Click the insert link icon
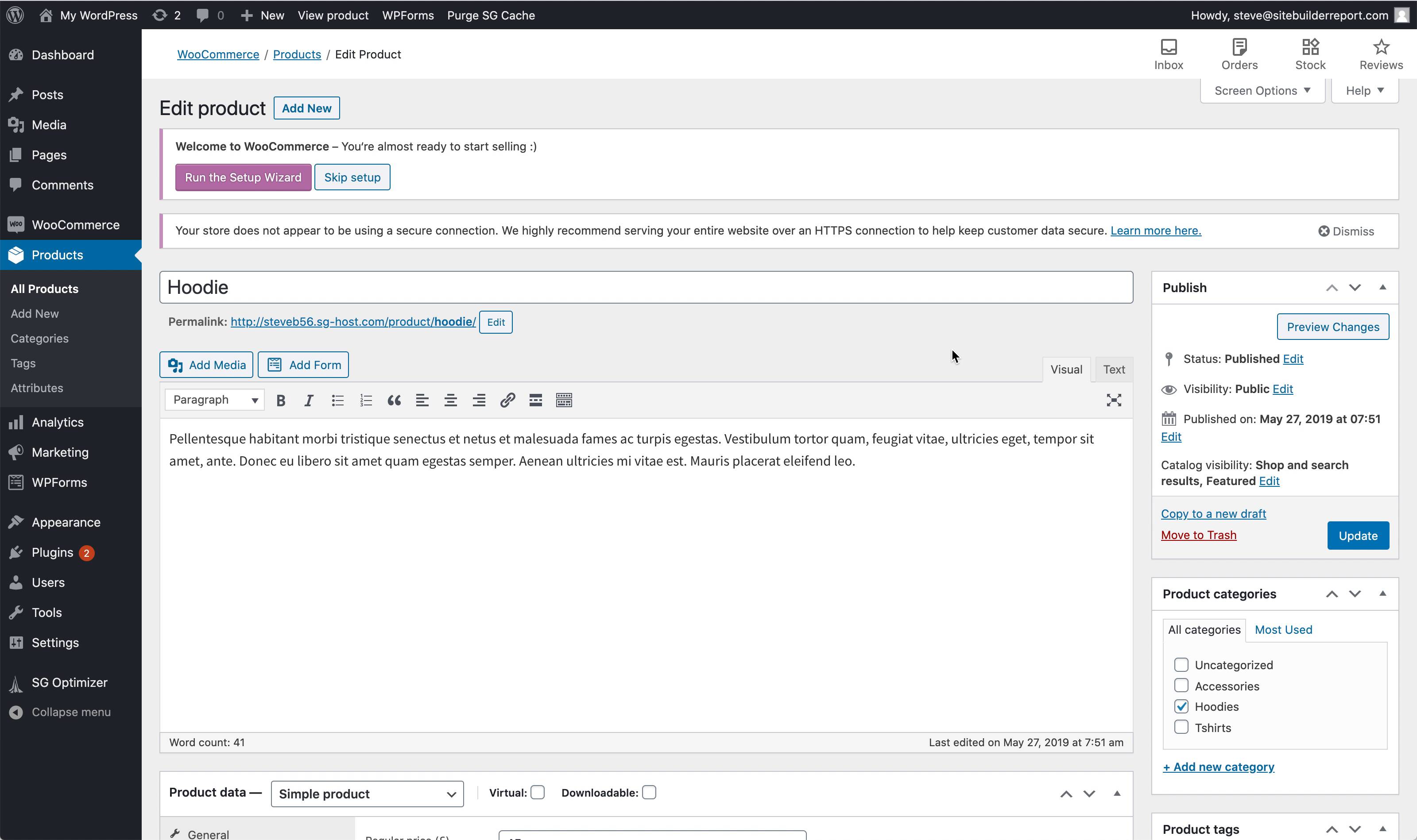The width and height of the screenshot is (1417, 840). pos(507,401)
